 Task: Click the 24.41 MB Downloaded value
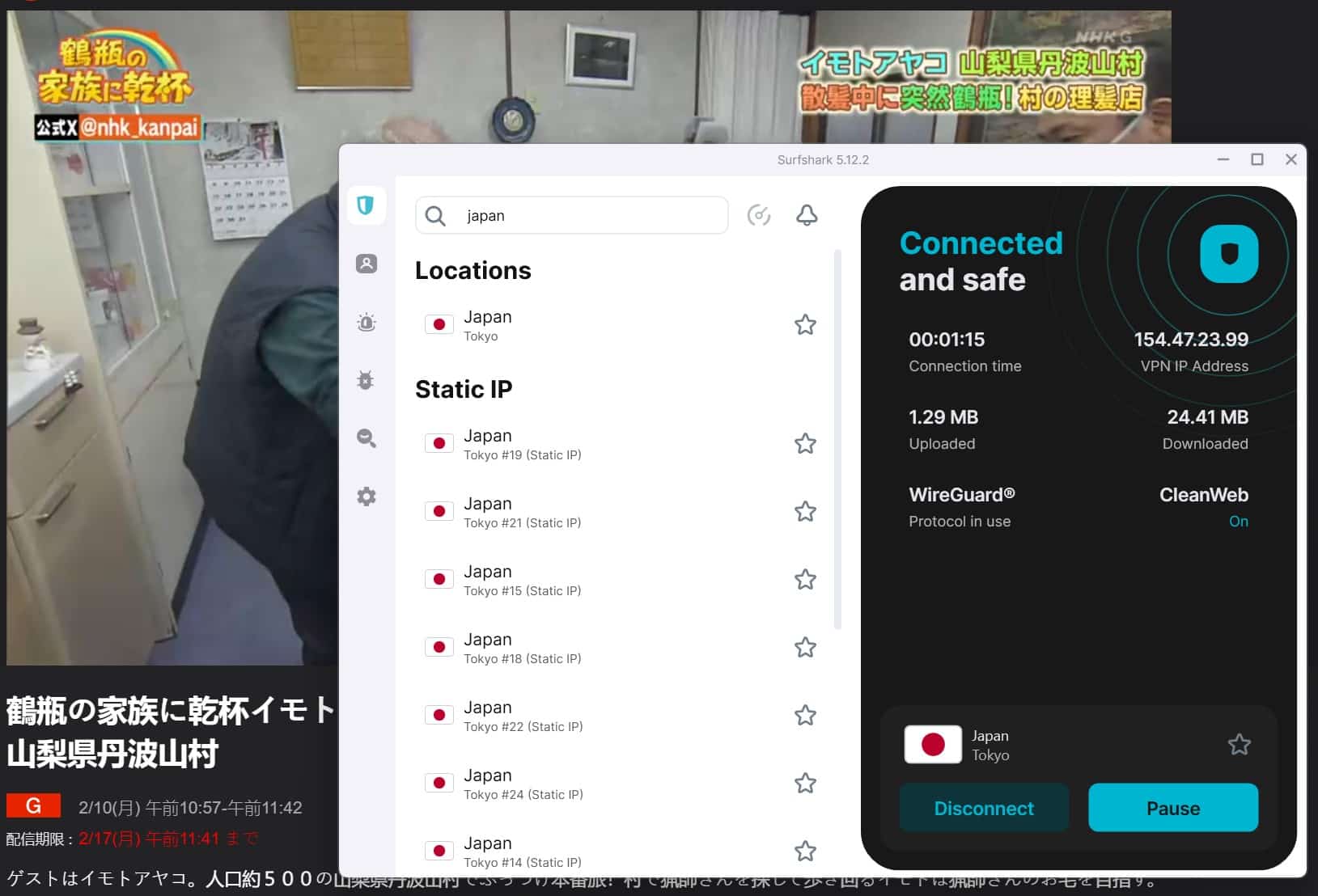[x=1207, y=417]
